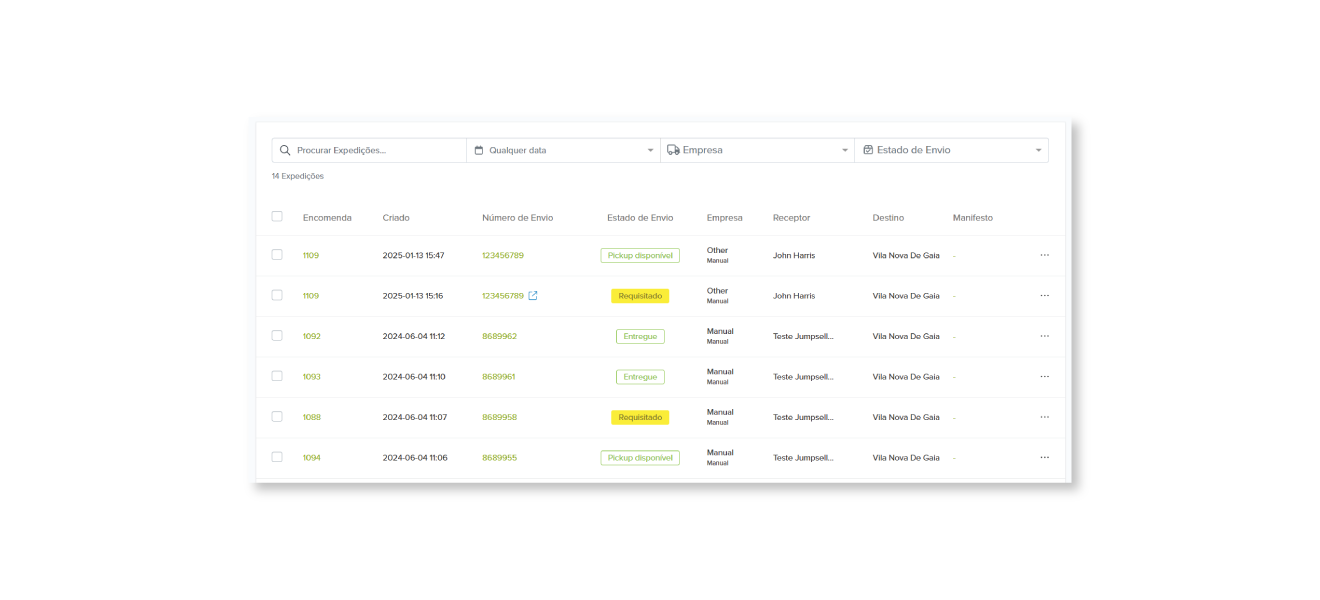The width and height of the screenshot is (1320, 600).
Task: Open external link icon beside 123456789
Action: pyautogui.click(x=533, y=296)
